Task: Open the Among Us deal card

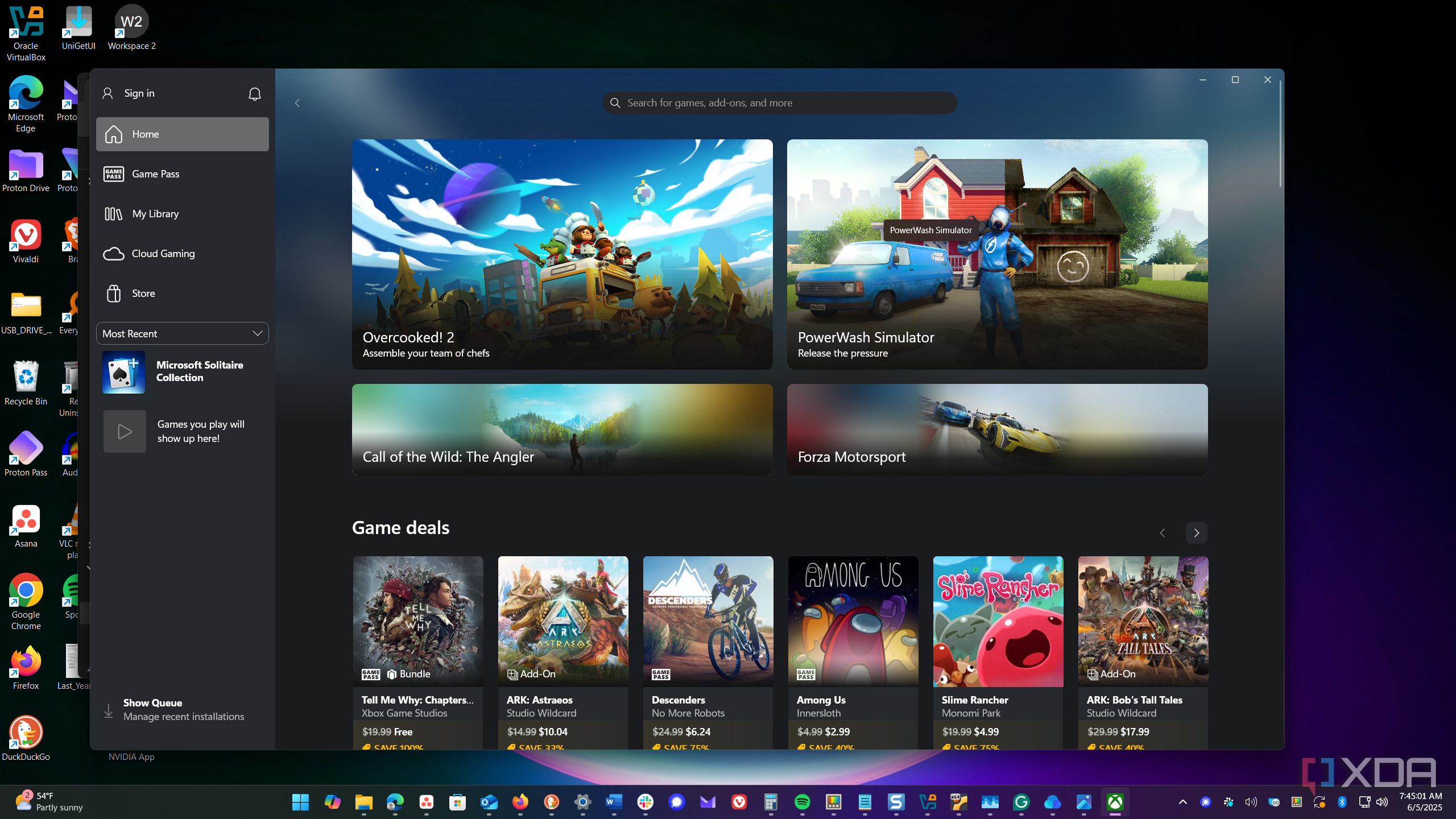Action: click(853, 653)
